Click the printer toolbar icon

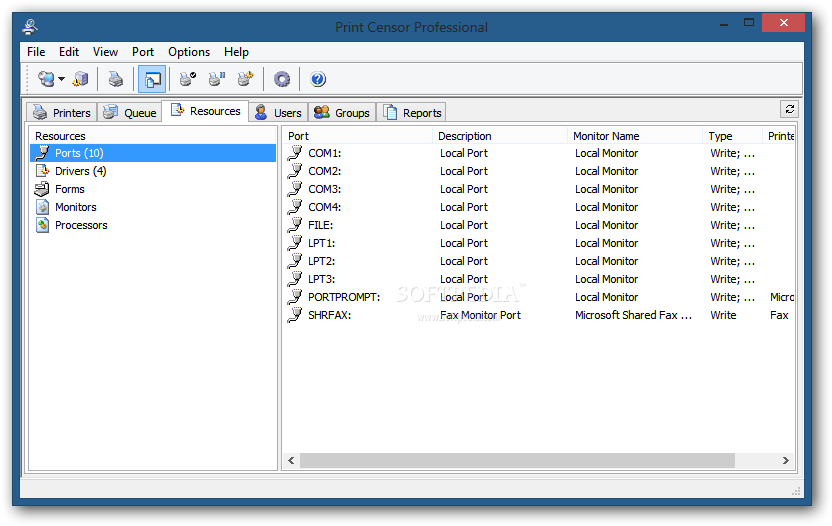115,79
